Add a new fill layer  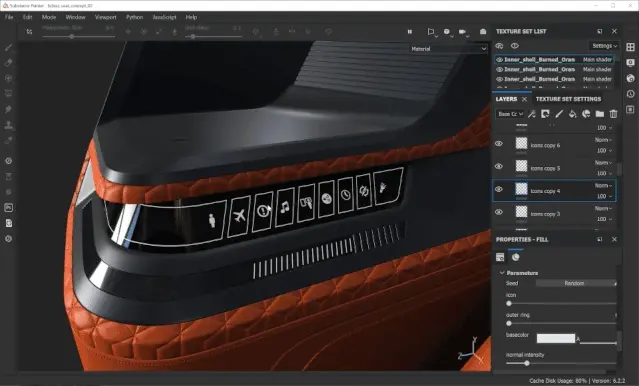click(x=573, y=114)
